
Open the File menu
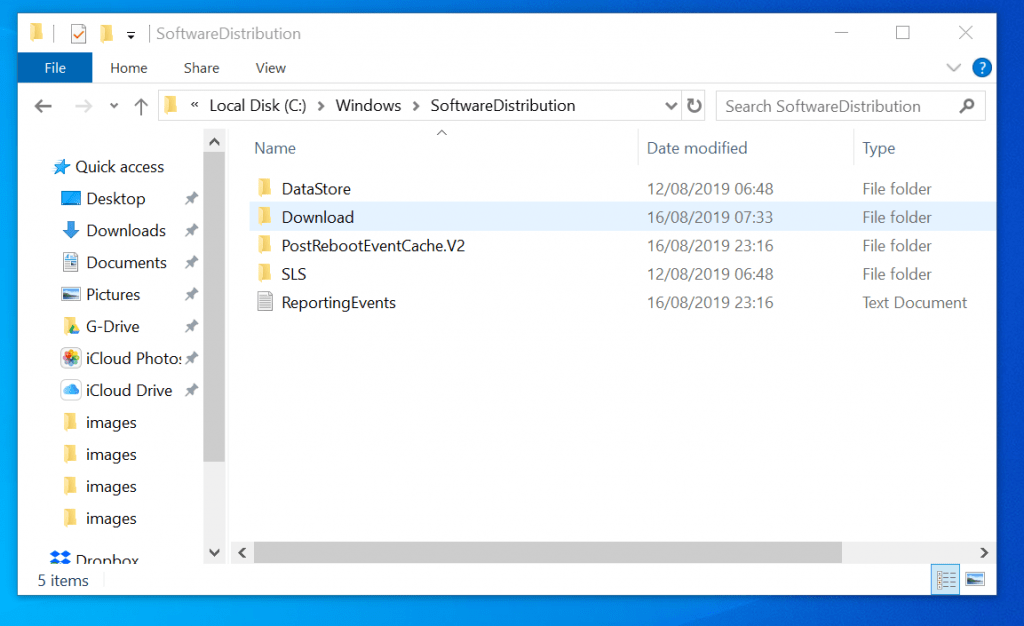[x=55, y=67]
